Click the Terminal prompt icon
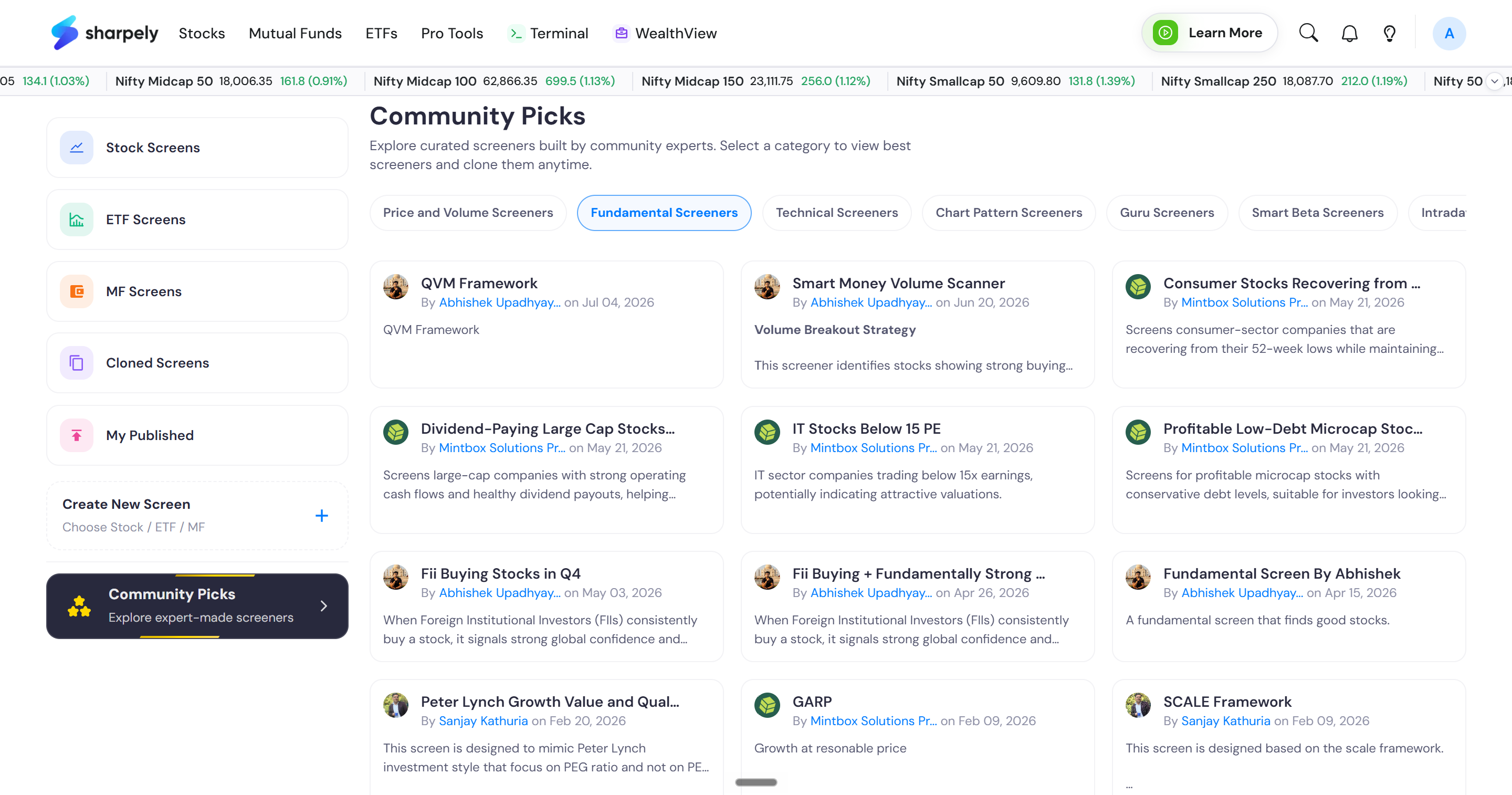Image resolution: width=1512 pixels, height=795 pixels. coord(516,34)
